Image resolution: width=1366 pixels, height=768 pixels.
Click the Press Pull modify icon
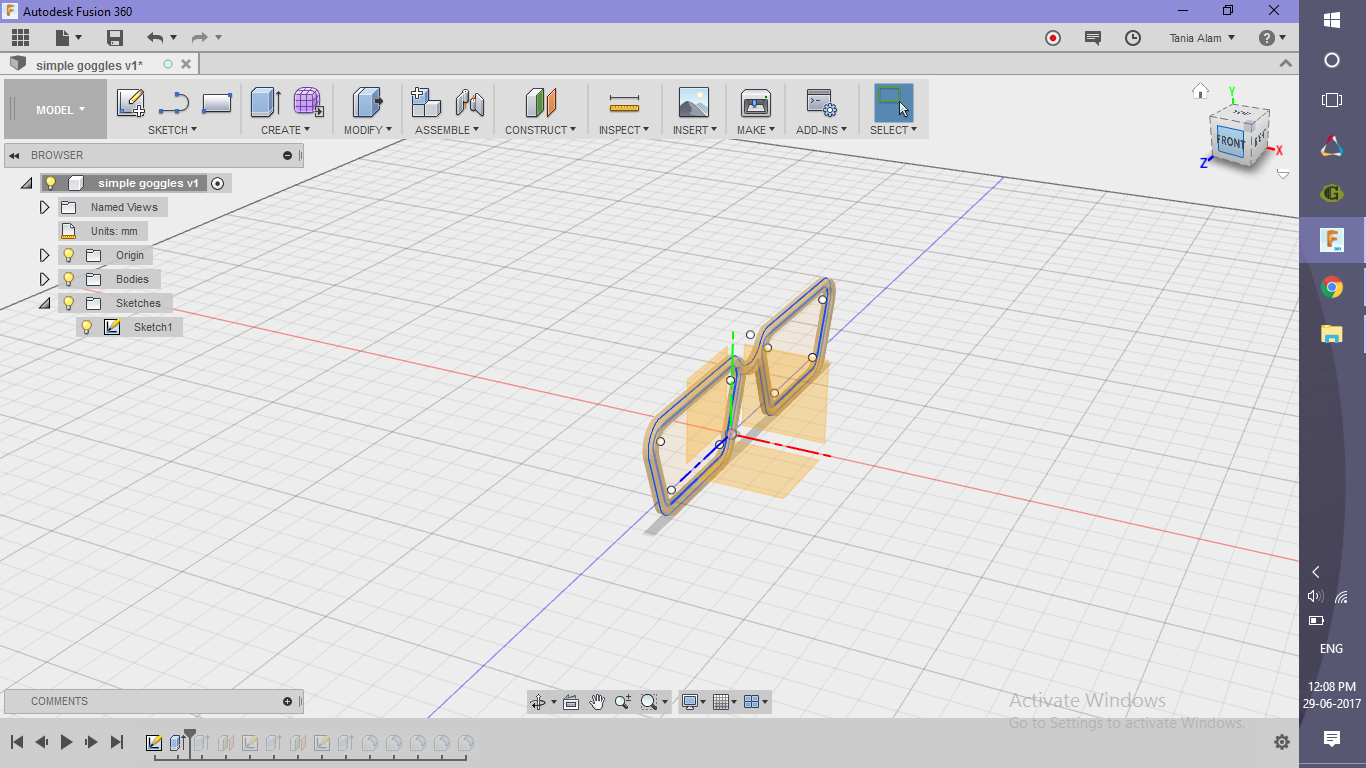pyautogui.click(x=367, y=103)
